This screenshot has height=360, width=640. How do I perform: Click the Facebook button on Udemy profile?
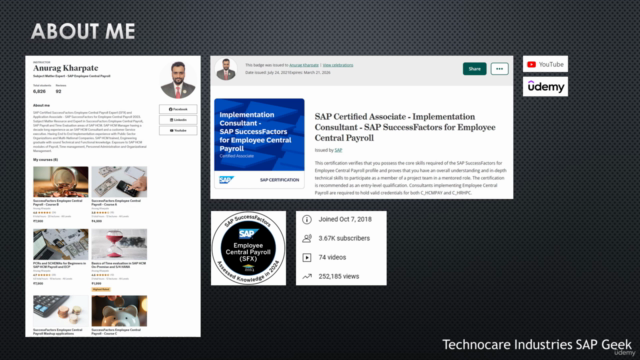(x=178, y=109)
